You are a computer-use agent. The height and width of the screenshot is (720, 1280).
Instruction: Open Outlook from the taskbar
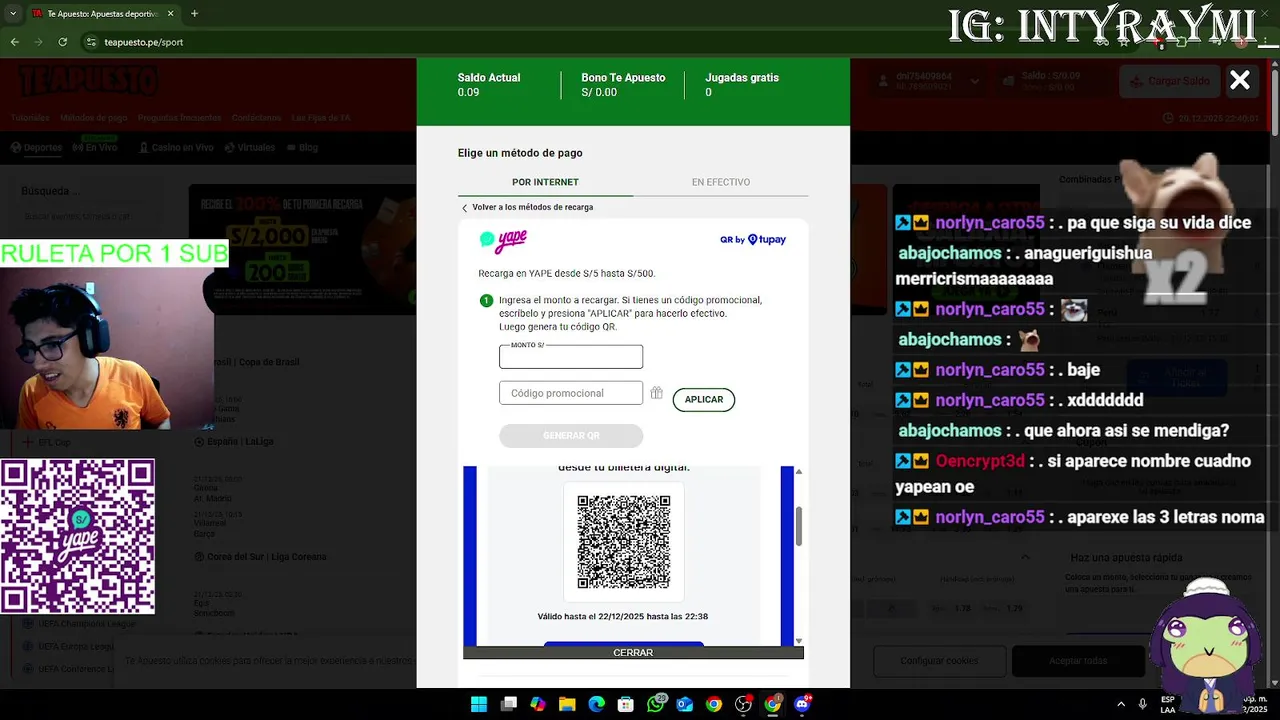pyautogui.click(x=684, y=704)
